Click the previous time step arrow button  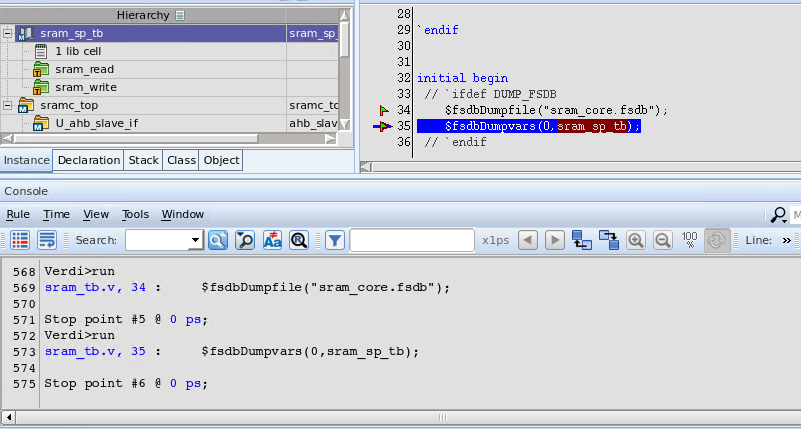528,240
